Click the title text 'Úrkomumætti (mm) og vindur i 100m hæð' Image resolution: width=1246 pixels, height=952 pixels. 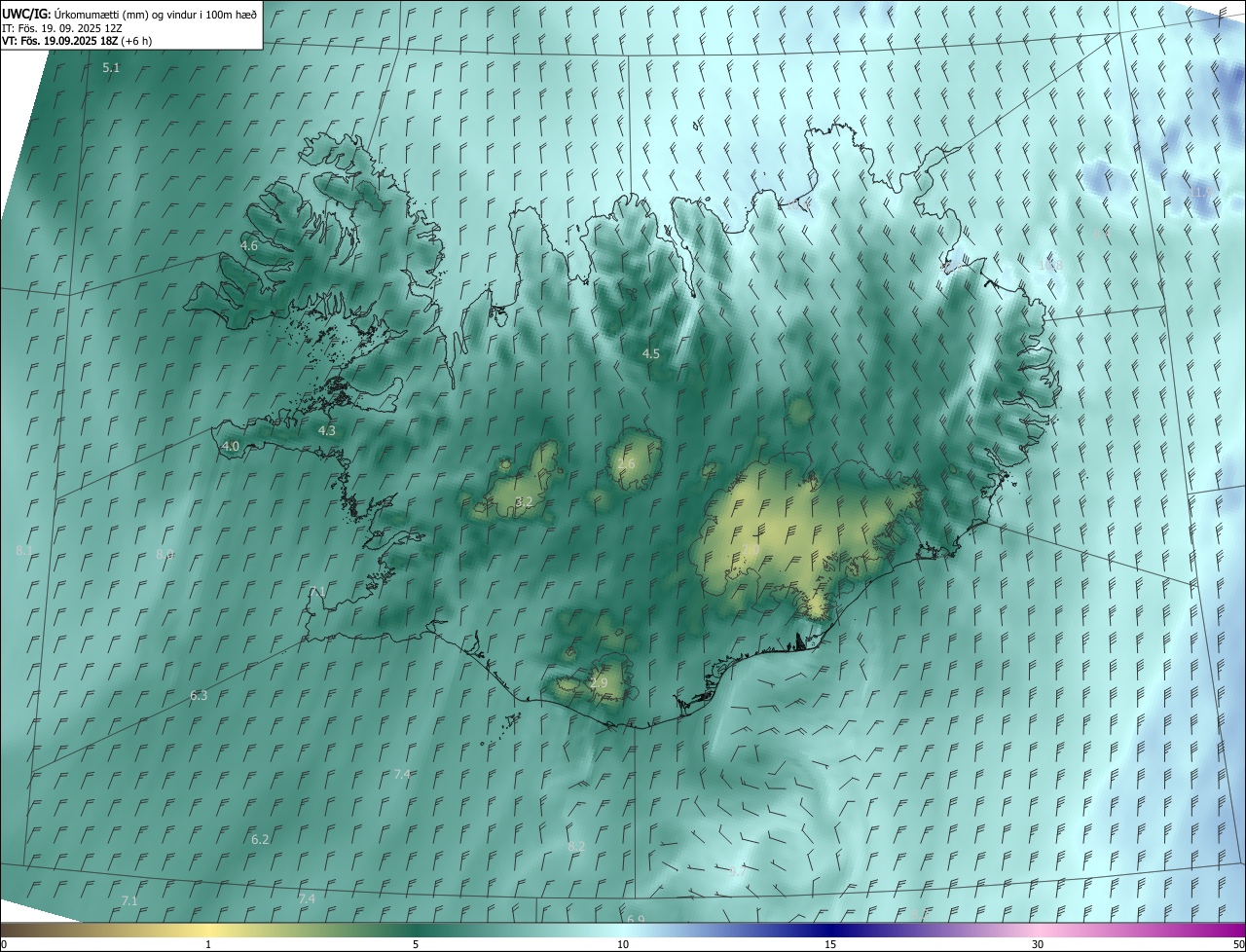pyautogui.click(x=155, y=13)
